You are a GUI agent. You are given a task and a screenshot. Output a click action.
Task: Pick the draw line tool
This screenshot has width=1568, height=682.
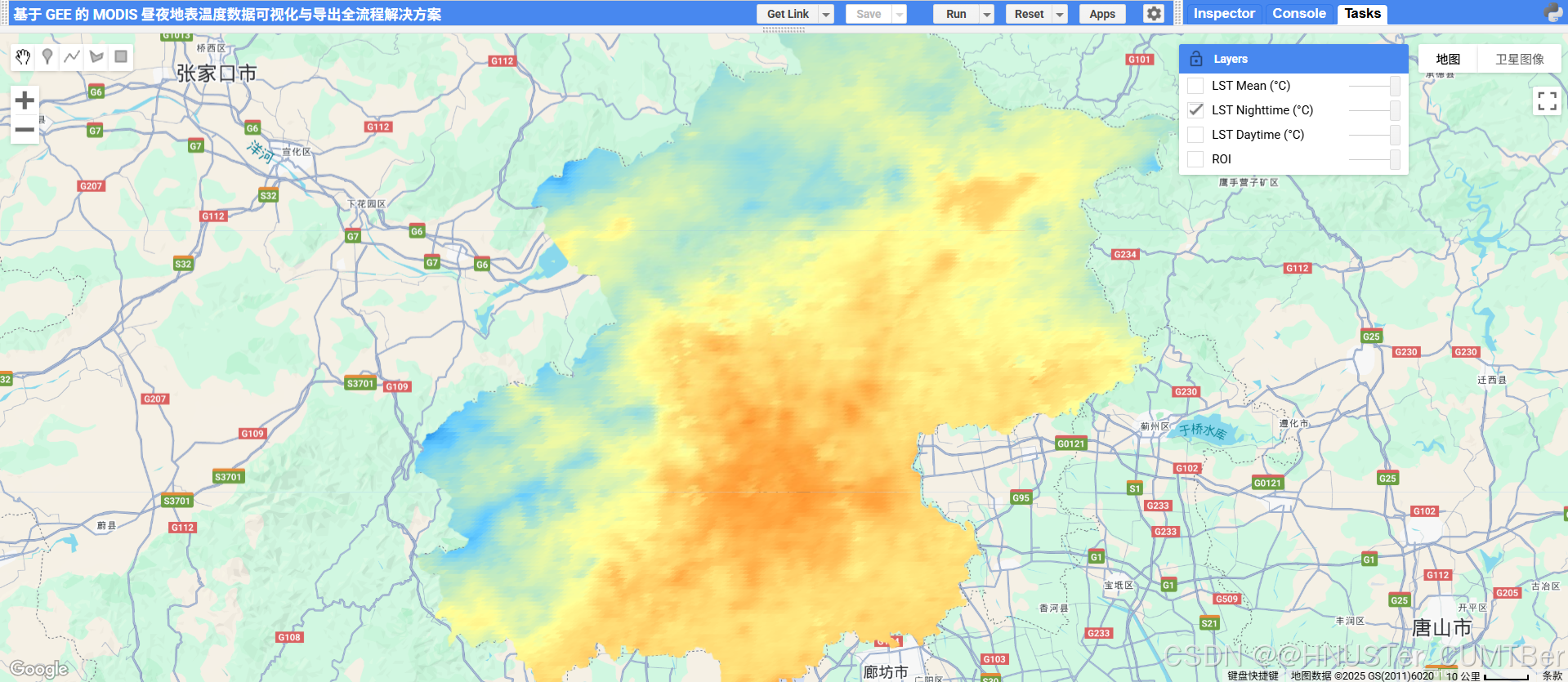click(x=72, y=56)
